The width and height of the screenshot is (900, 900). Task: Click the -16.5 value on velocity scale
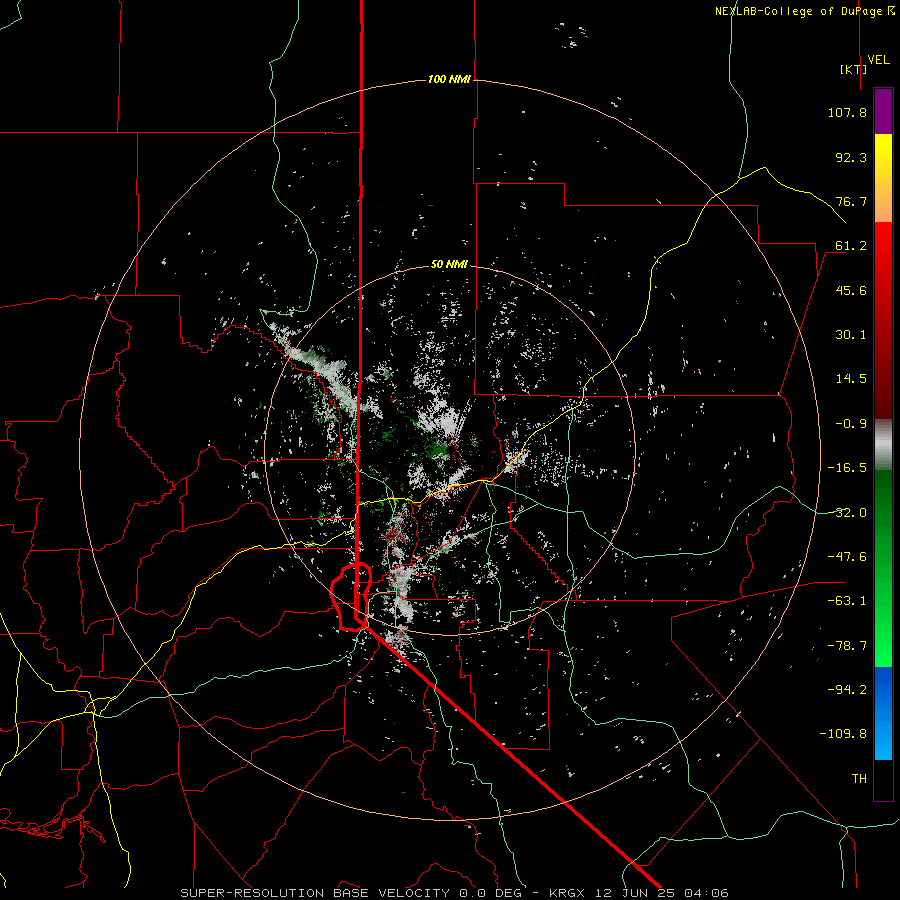click(847, 468)
